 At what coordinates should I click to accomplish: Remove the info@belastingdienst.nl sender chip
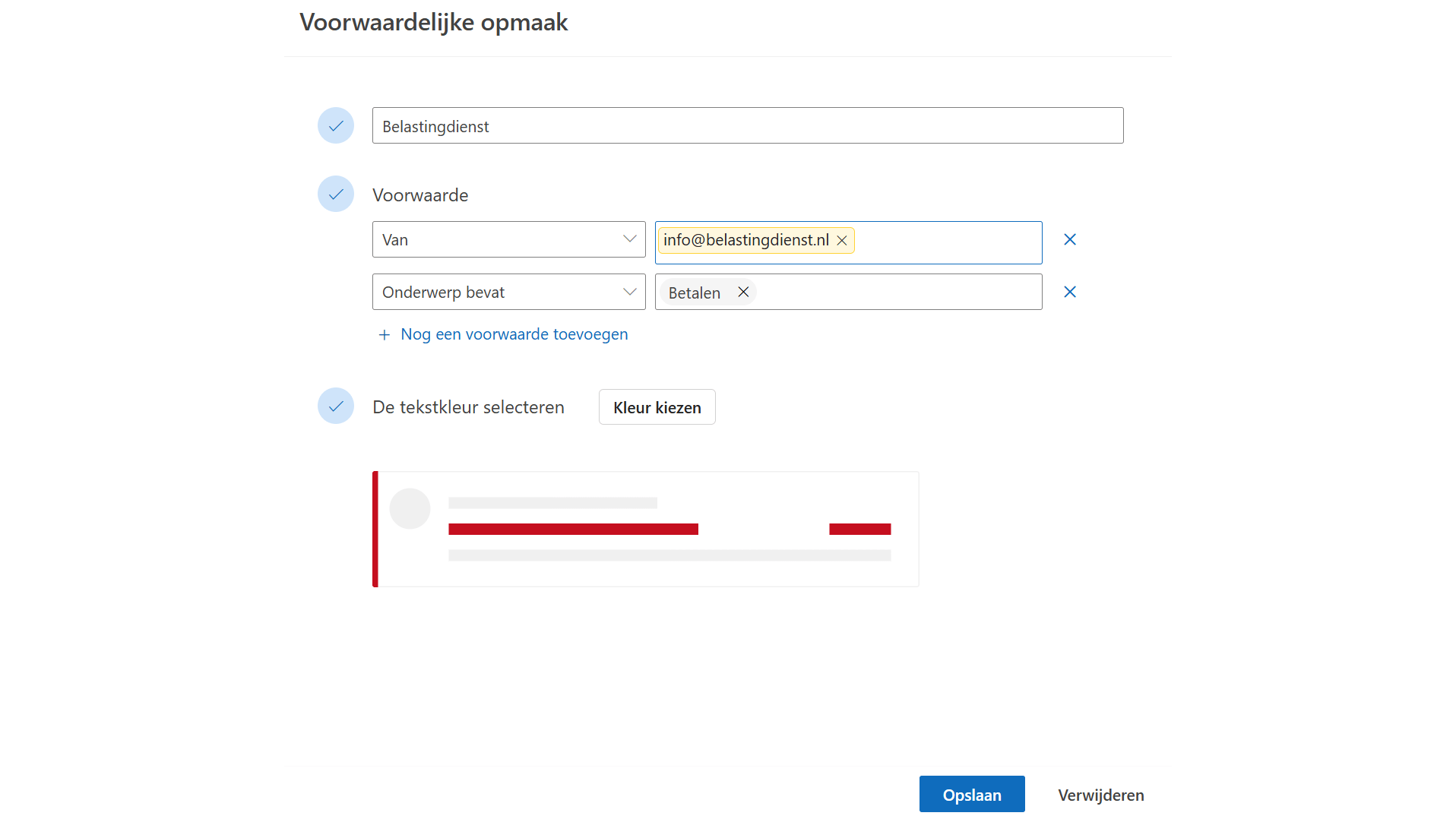tap(842, 241)
